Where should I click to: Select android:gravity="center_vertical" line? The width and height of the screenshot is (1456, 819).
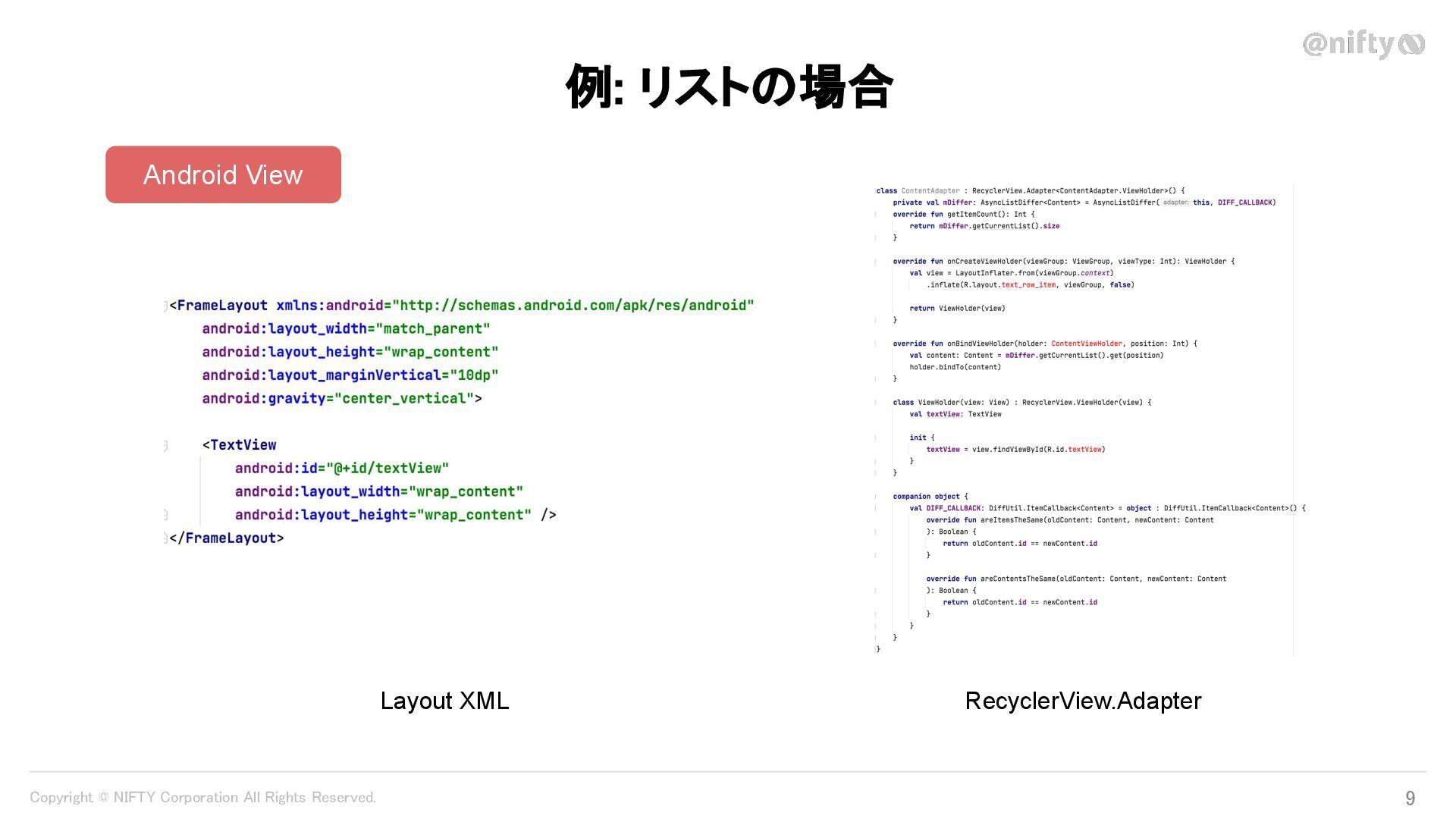[341, 399]
